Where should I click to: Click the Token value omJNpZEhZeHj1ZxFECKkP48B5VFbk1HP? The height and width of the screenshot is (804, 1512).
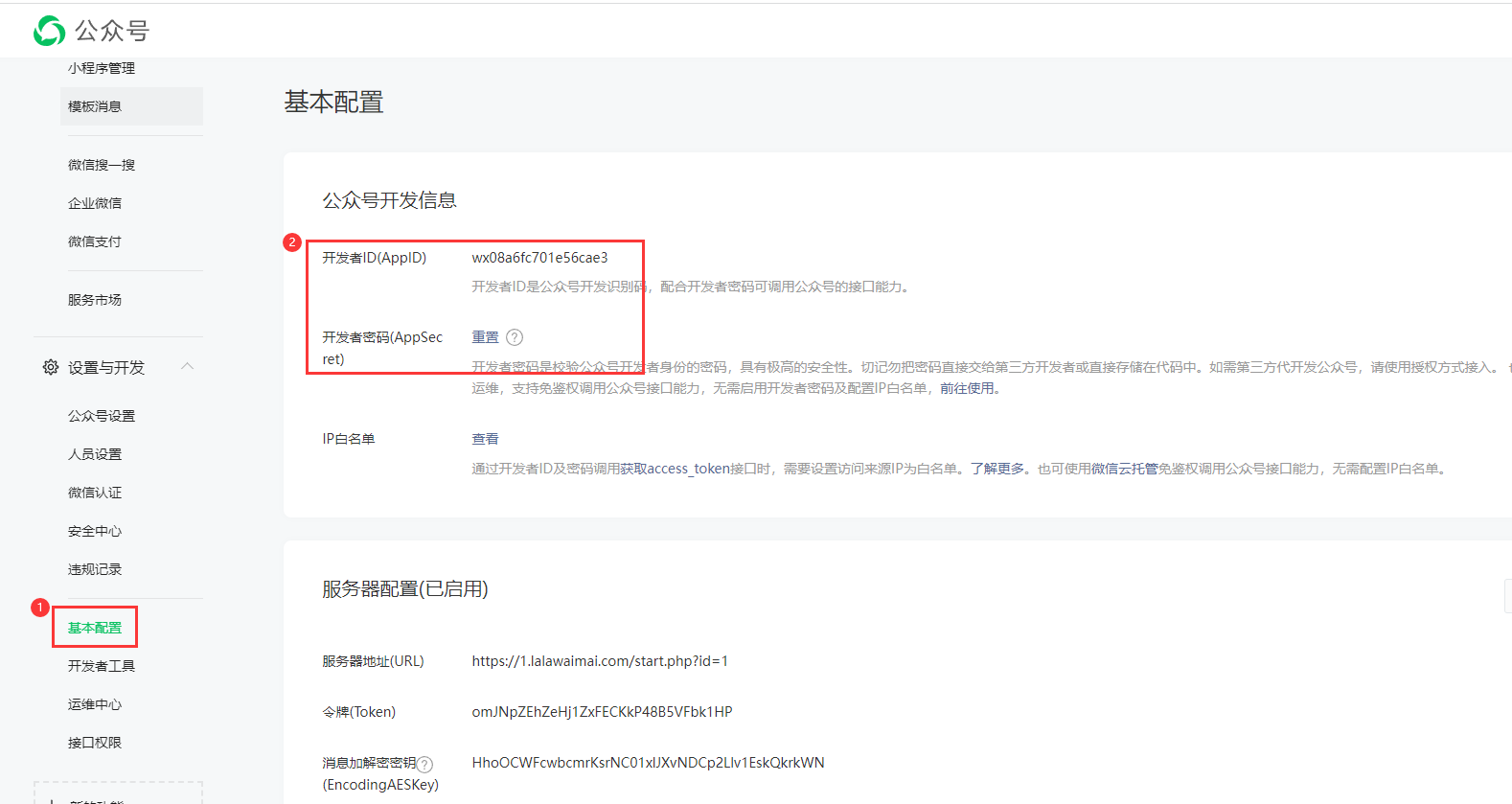tap(602, 712)
